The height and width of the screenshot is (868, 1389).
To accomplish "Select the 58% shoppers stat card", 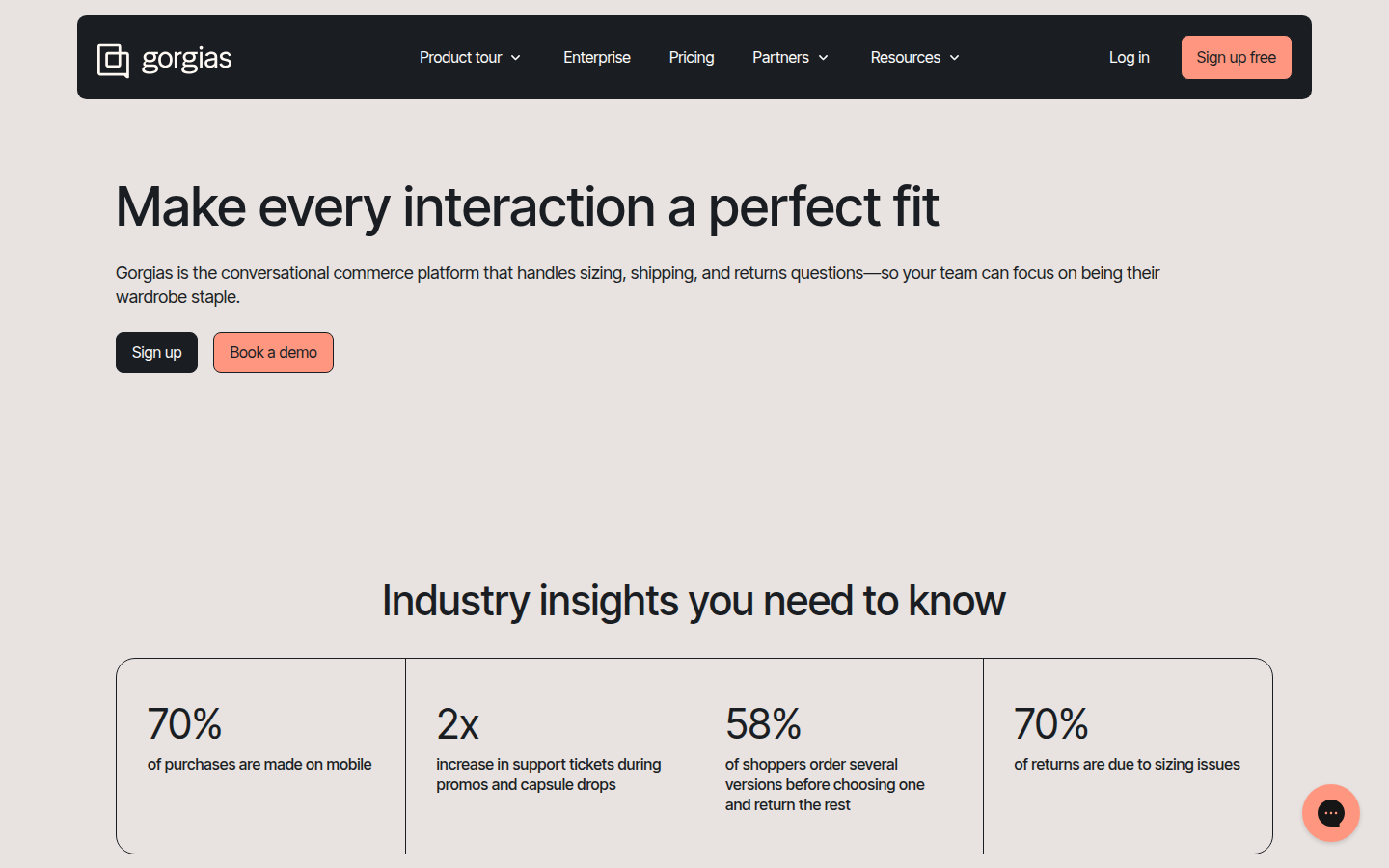I will coord(838,755).
